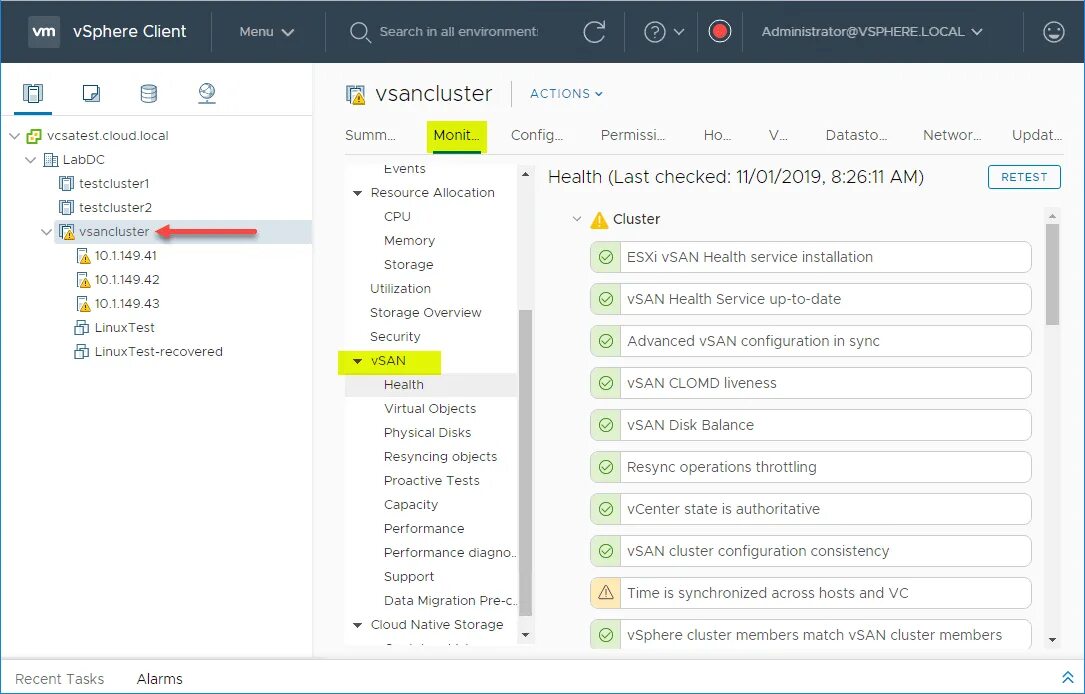The image size is (1085, 694).
Task: Select the Storage inventory icon
Action: click(x=148, y=91)
